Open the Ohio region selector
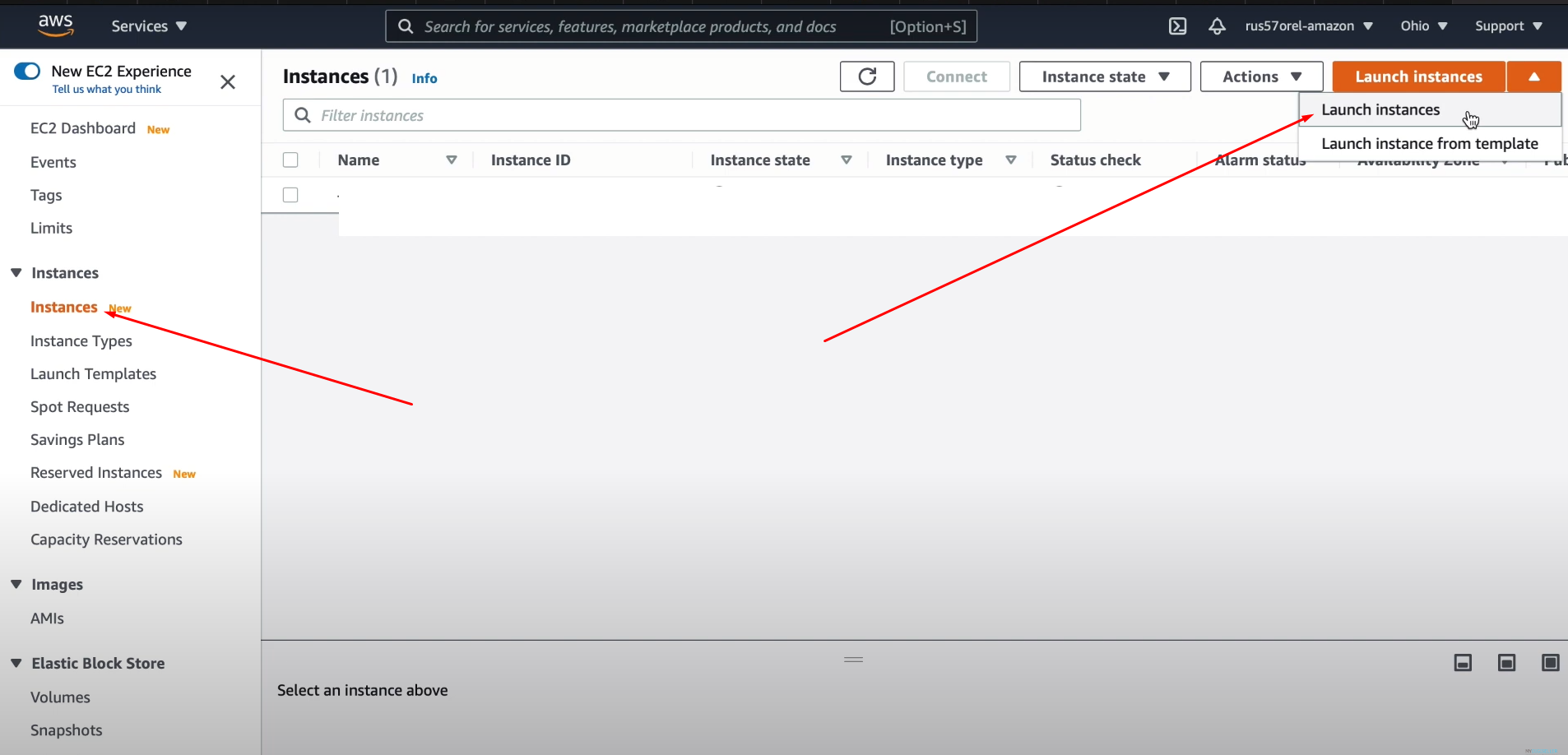This screenshot has height=755, width=1568. coord(1424,26)
